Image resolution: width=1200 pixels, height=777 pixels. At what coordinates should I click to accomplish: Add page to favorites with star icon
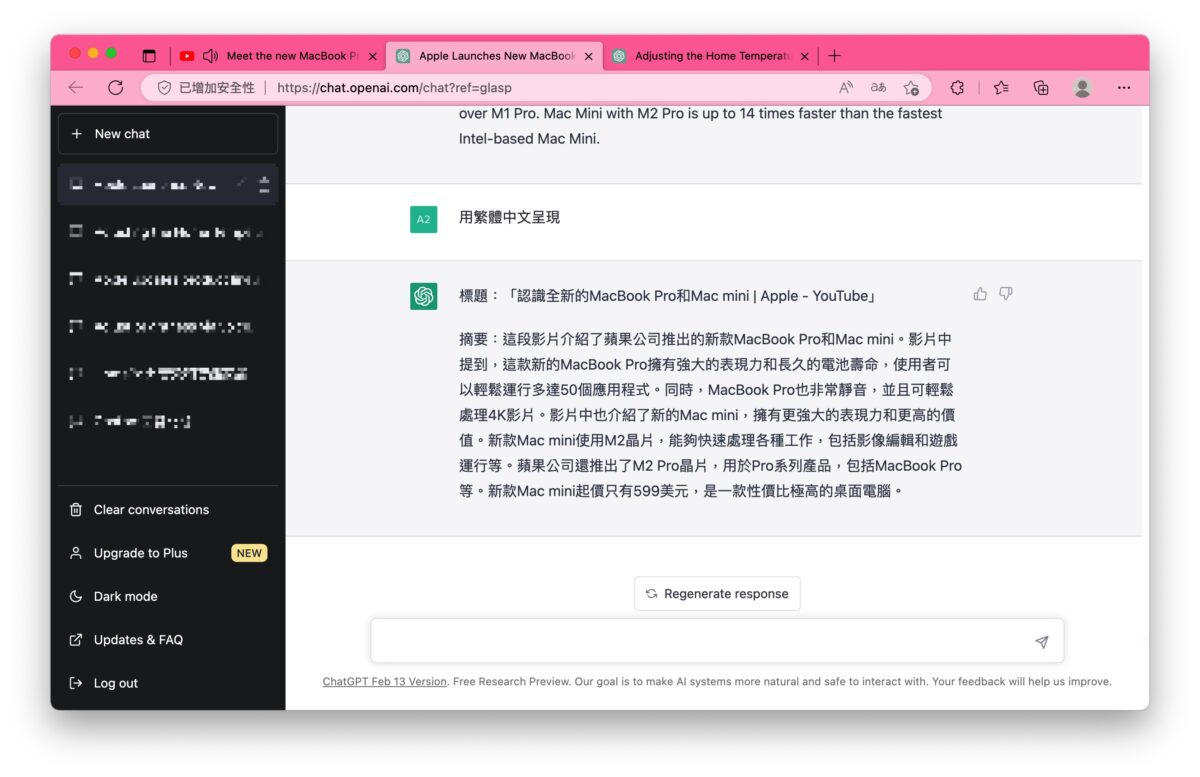coord(911,88)
